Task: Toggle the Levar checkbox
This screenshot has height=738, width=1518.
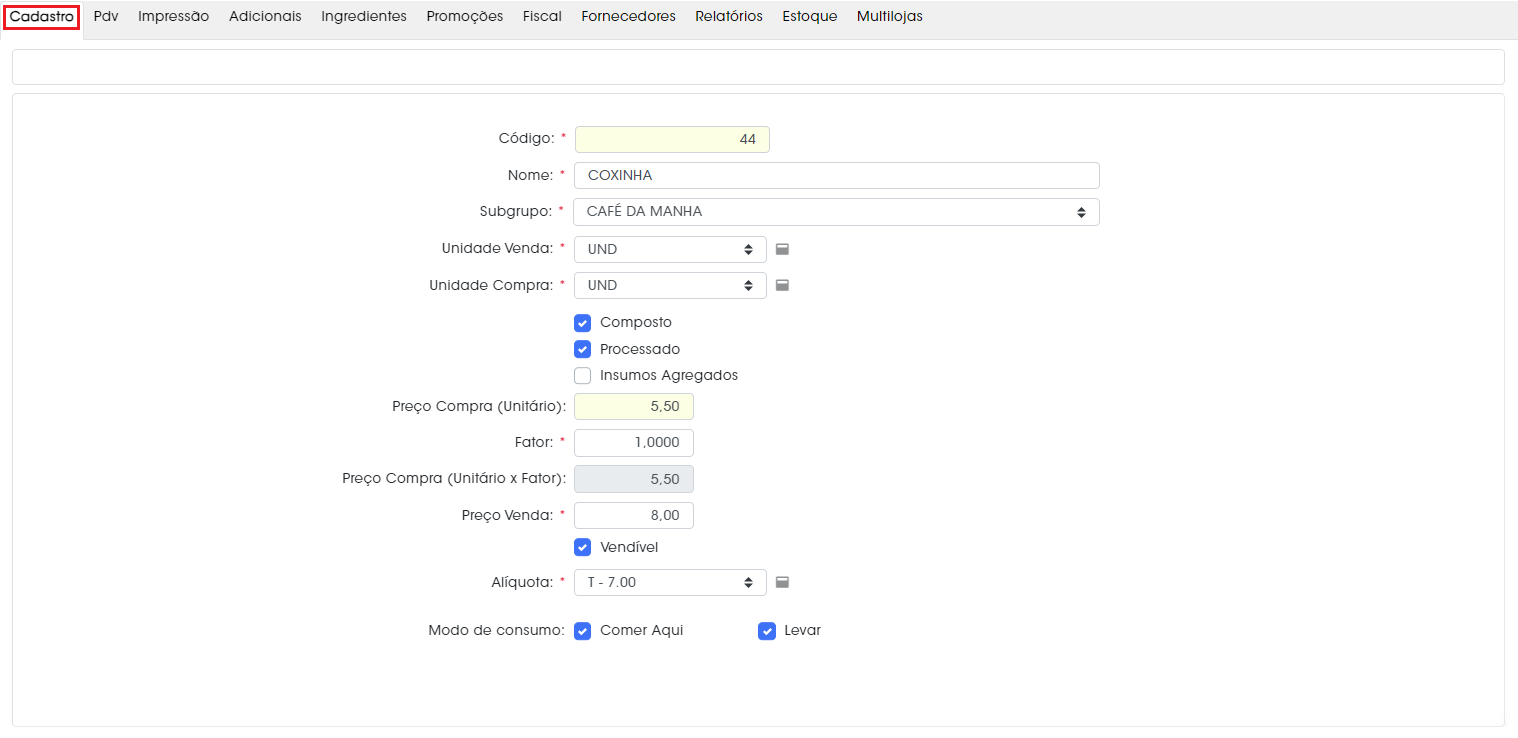Action: tap(767, 631)
